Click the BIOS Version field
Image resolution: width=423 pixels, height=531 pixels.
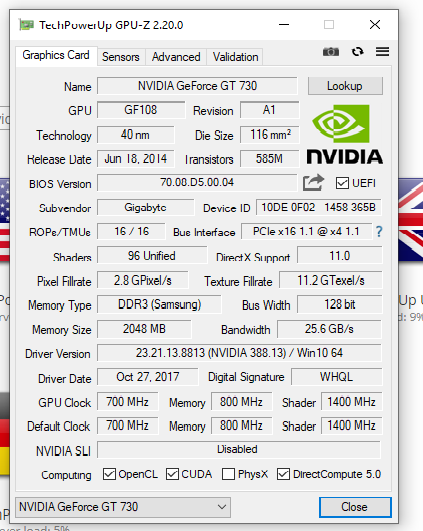coord(197,183)
